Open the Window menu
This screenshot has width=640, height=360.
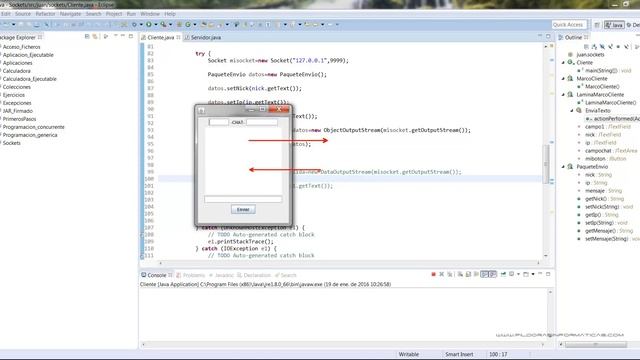pos(150,14)
